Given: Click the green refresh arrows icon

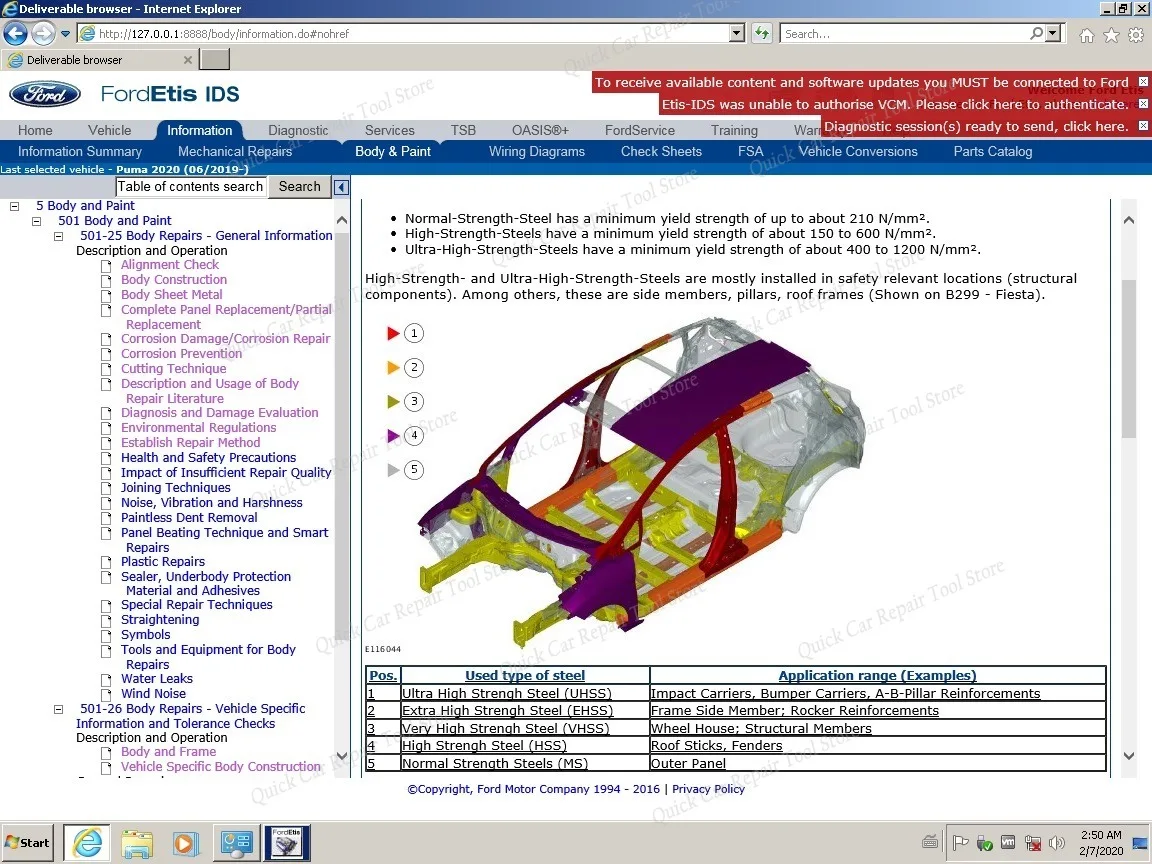Looking at the screenshot, I should 761,32.
